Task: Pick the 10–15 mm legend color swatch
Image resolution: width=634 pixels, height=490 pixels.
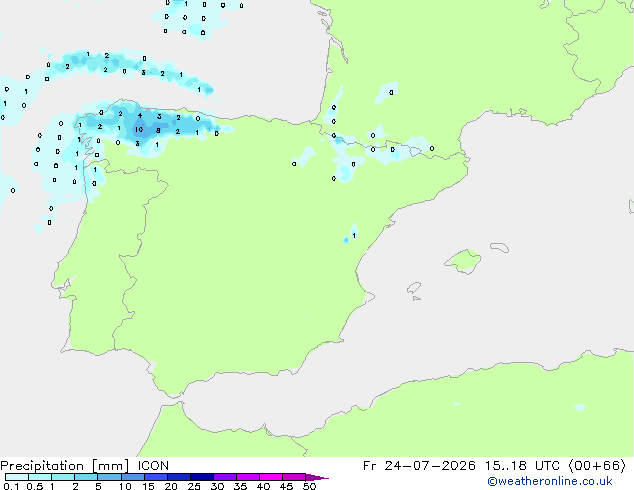Action: 132,477
